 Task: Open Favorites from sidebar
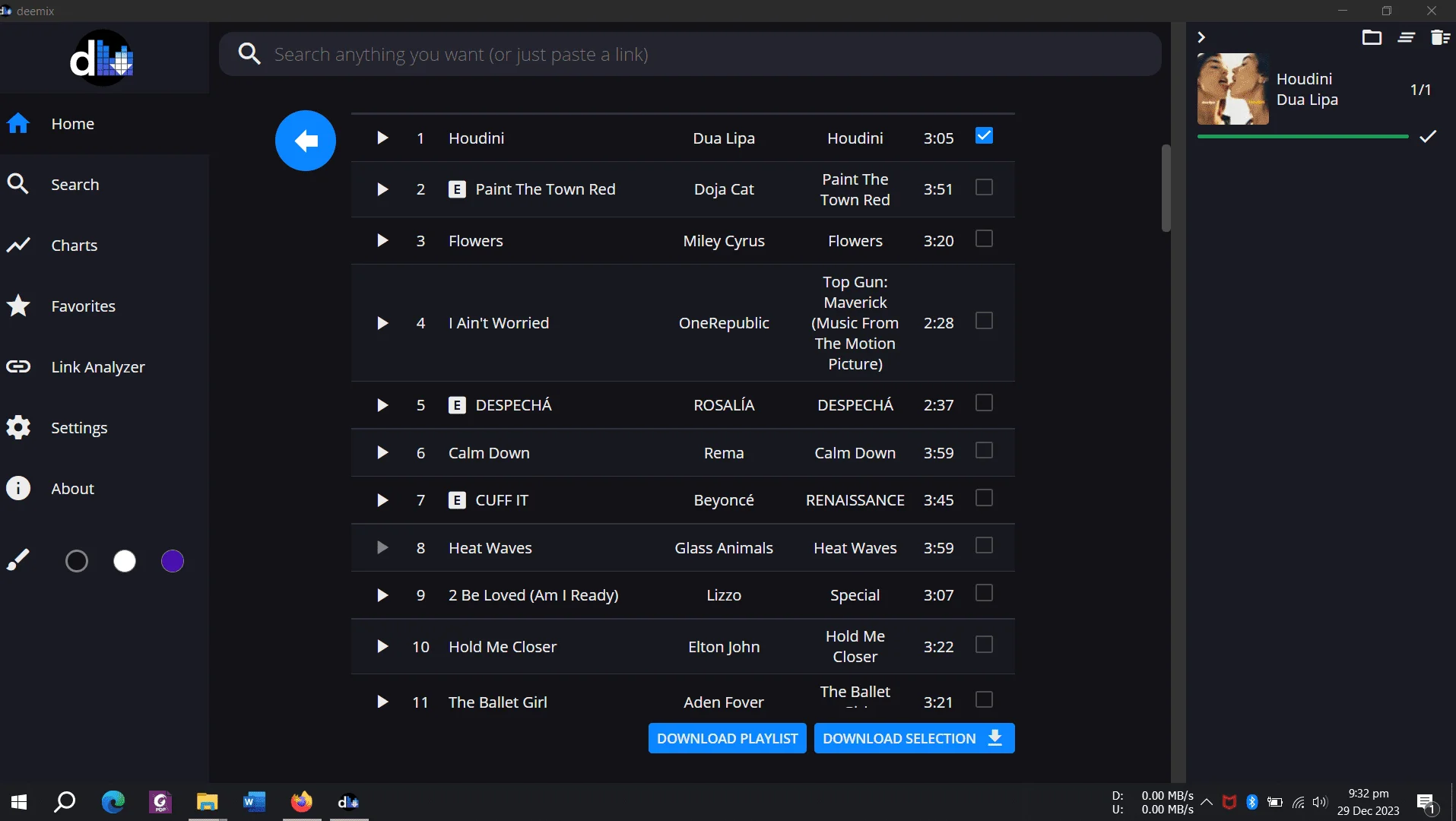[104, 306]
